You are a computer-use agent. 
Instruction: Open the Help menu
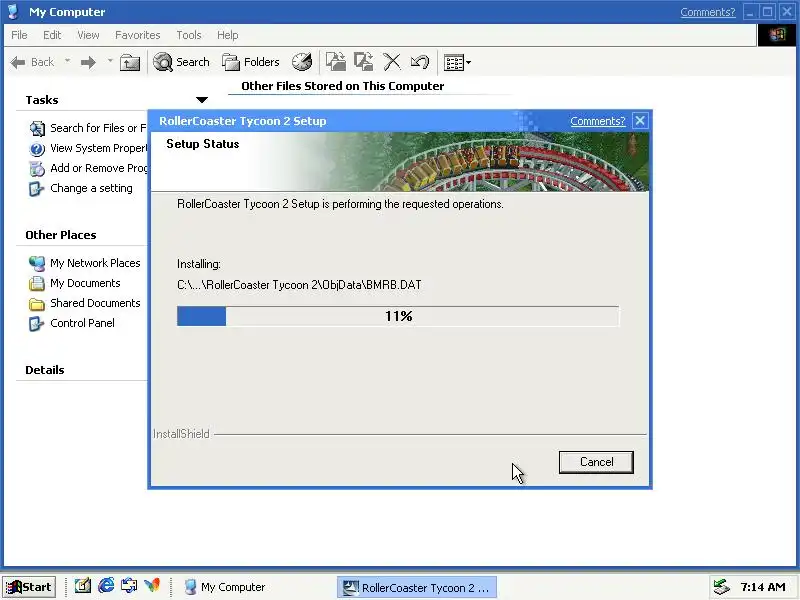[228, 35]
